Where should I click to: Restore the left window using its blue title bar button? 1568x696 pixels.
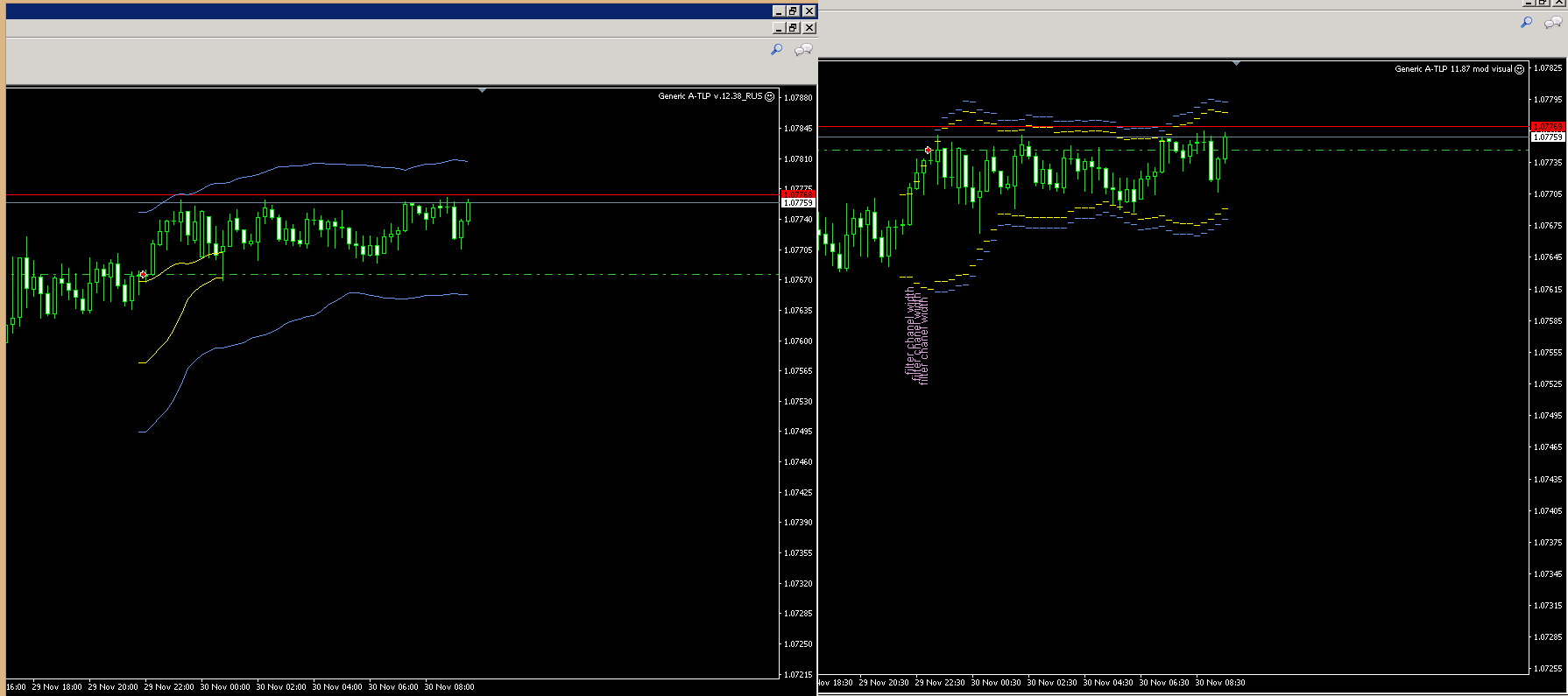point(793,11)
